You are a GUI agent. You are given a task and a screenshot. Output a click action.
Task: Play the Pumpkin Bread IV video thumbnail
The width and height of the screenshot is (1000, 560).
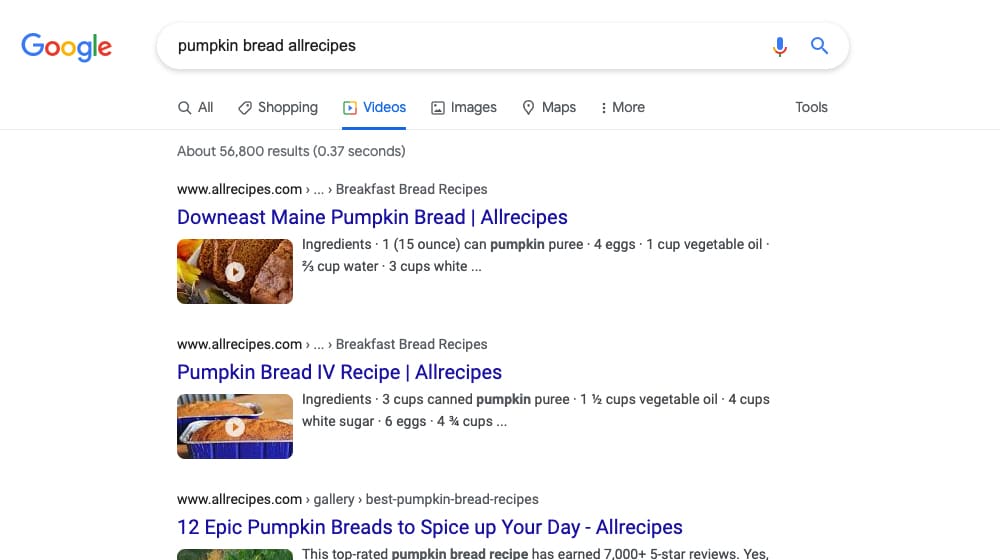[x=235, y=426]
